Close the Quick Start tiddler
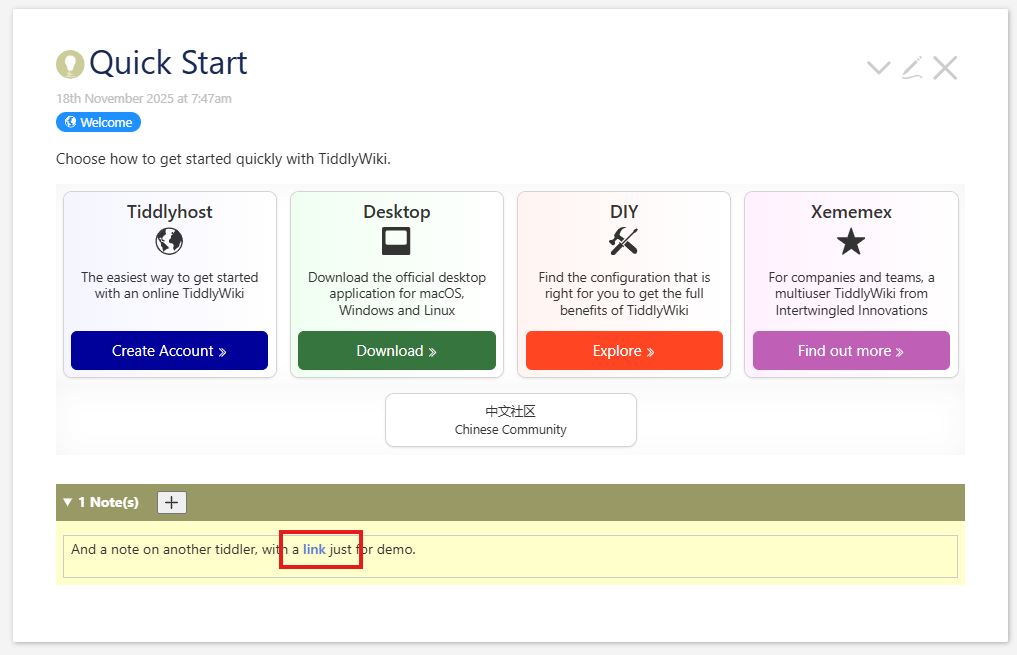Screen dimensions: 1017x655 pos(945,67)
